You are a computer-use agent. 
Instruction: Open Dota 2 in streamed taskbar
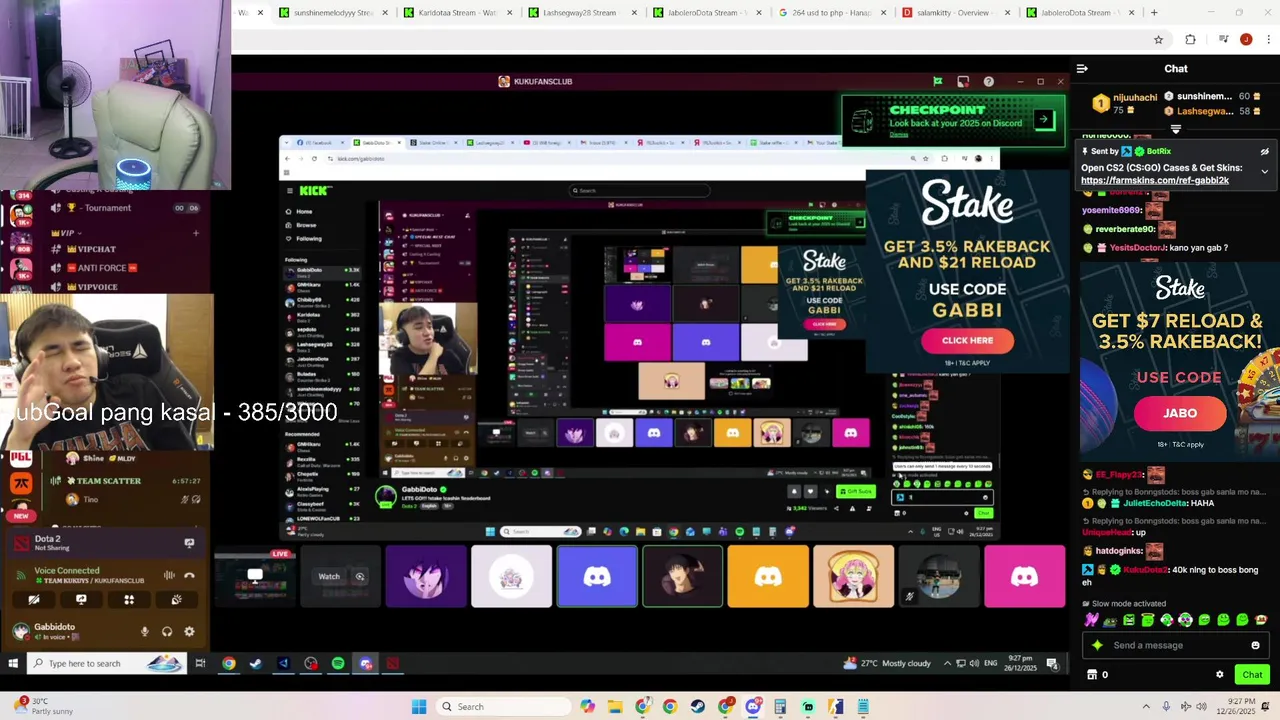click(x=392, y=663)
